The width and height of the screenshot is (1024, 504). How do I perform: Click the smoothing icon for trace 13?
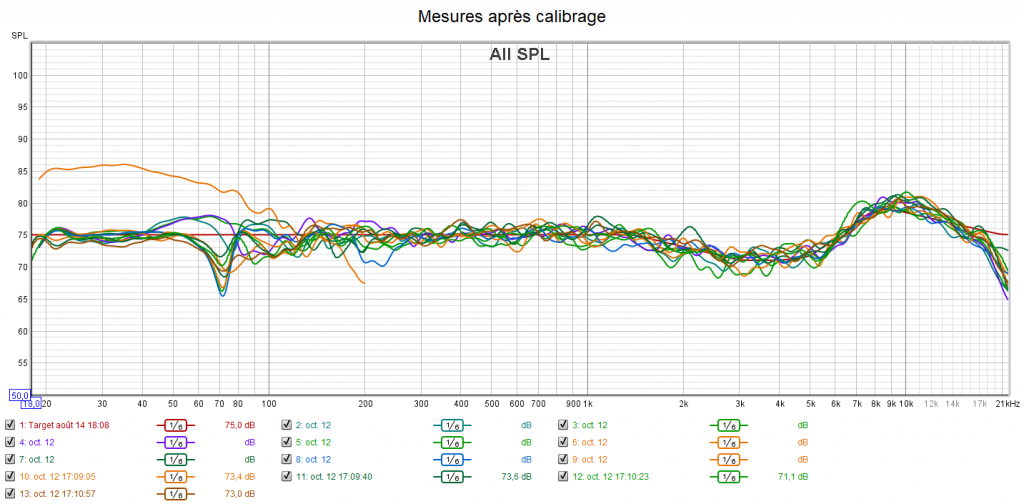click(174, 494)
